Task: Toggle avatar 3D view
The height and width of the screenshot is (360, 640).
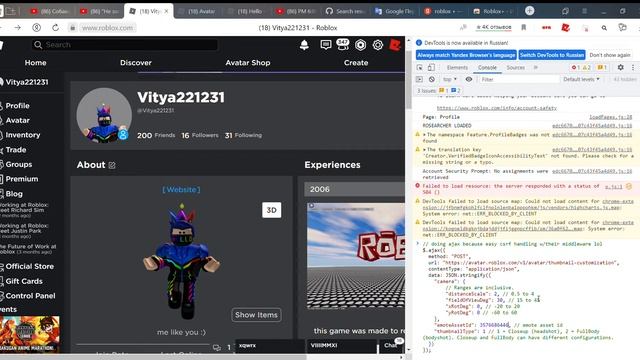Action: (271, 210)
